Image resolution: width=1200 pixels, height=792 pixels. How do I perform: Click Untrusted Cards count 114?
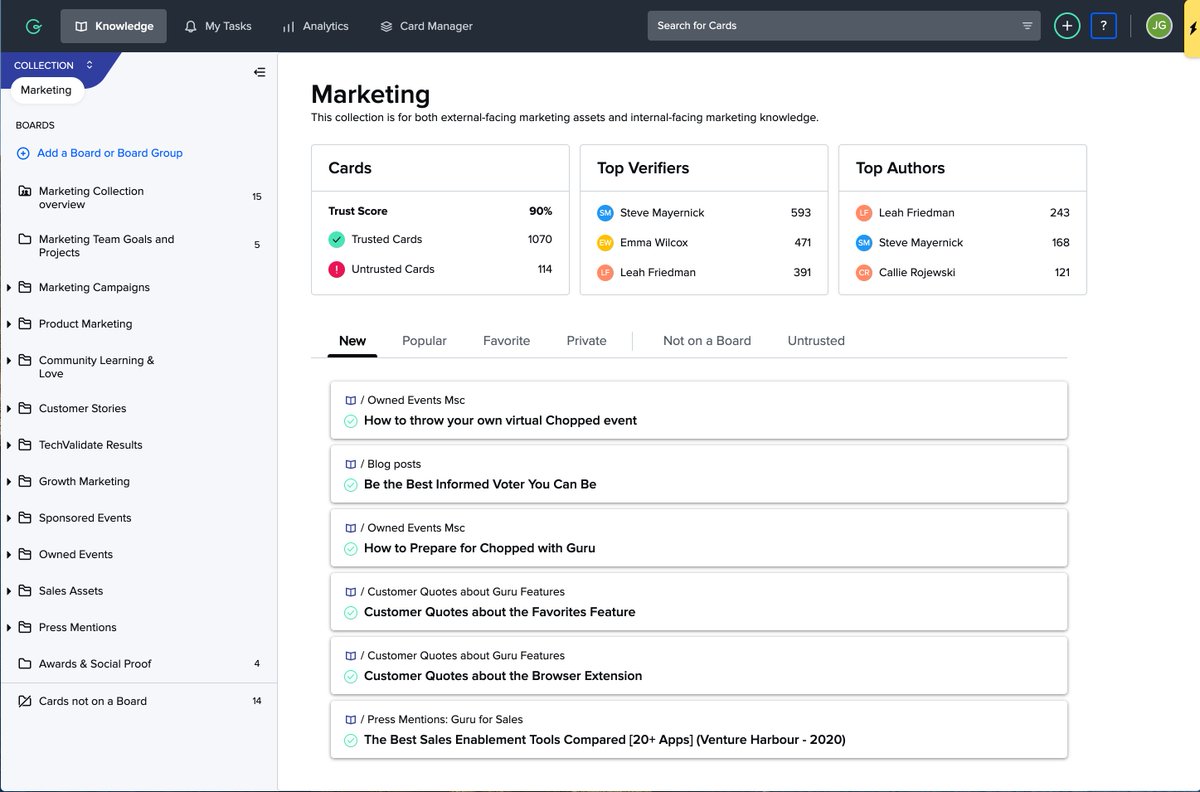pos(545,269)
